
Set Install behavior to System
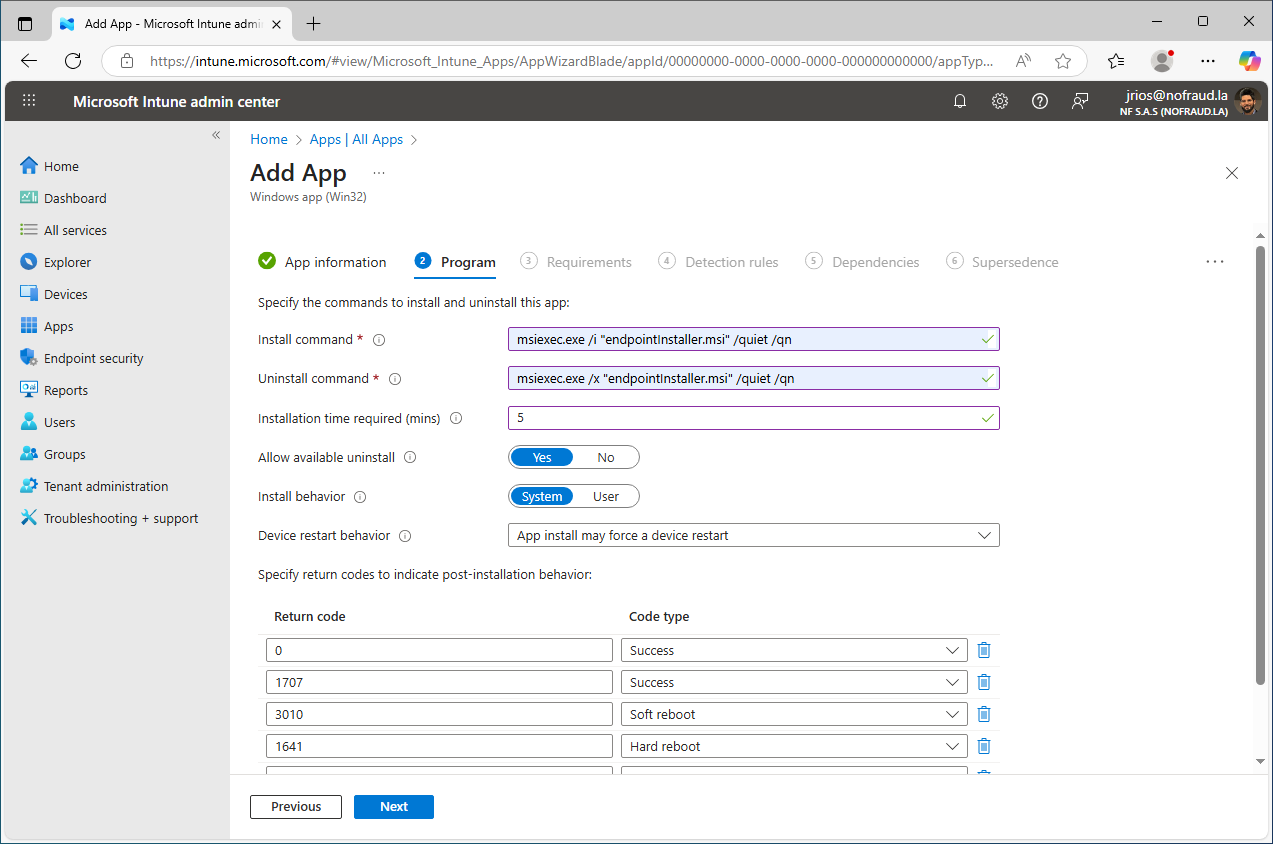(x=542, y=496)
